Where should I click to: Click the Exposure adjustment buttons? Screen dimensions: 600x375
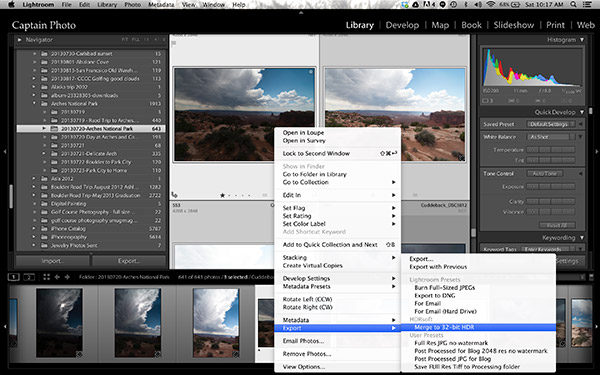tap(551, 187)
